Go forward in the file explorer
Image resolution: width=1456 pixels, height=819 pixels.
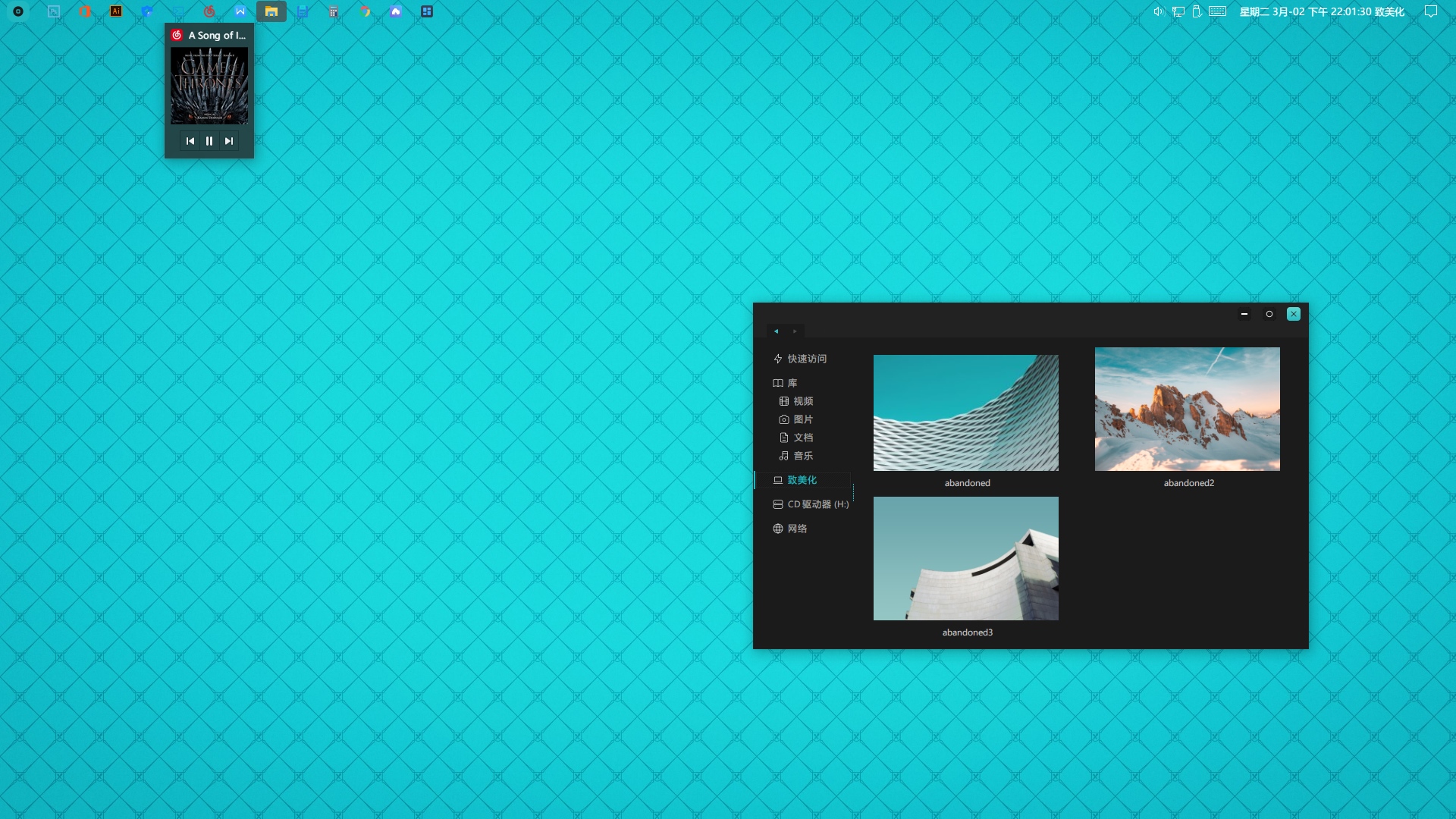(x=795, y=331)
